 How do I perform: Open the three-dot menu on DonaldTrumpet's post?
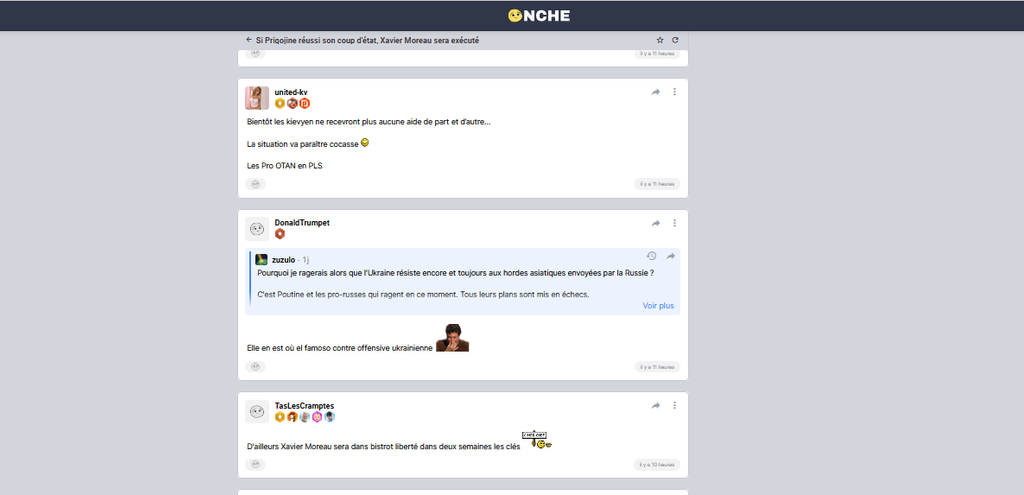pos(675,223)
